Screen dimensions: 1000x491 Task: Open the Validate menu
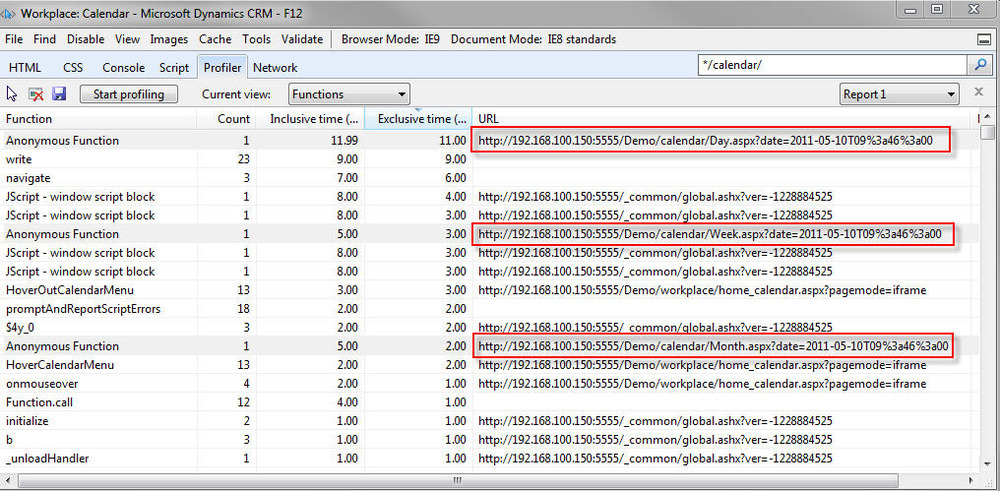coord(302,40)
